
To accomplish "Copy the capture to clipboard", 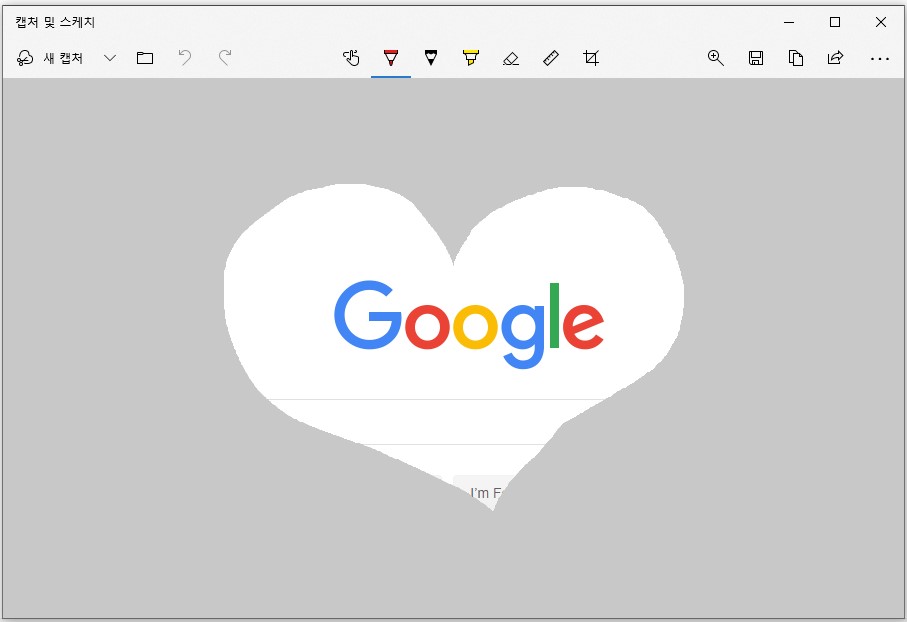I will tap(796, 58).
